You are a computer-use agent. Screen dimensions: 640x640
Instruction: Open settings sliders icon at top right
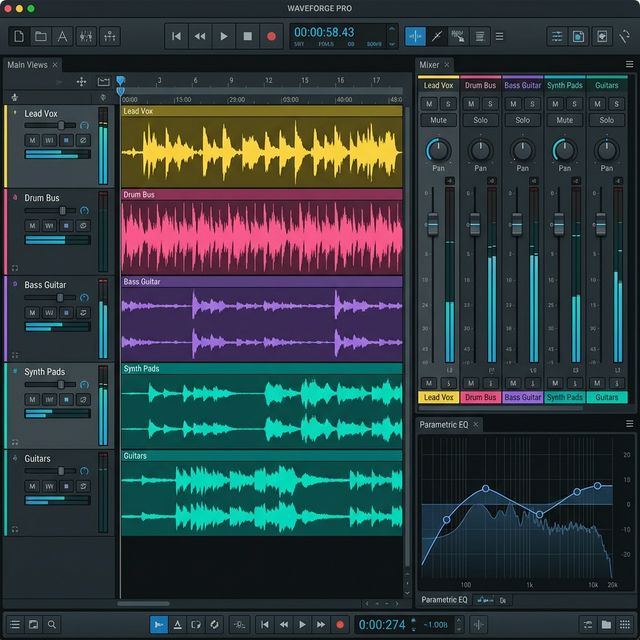click(557, 36)
